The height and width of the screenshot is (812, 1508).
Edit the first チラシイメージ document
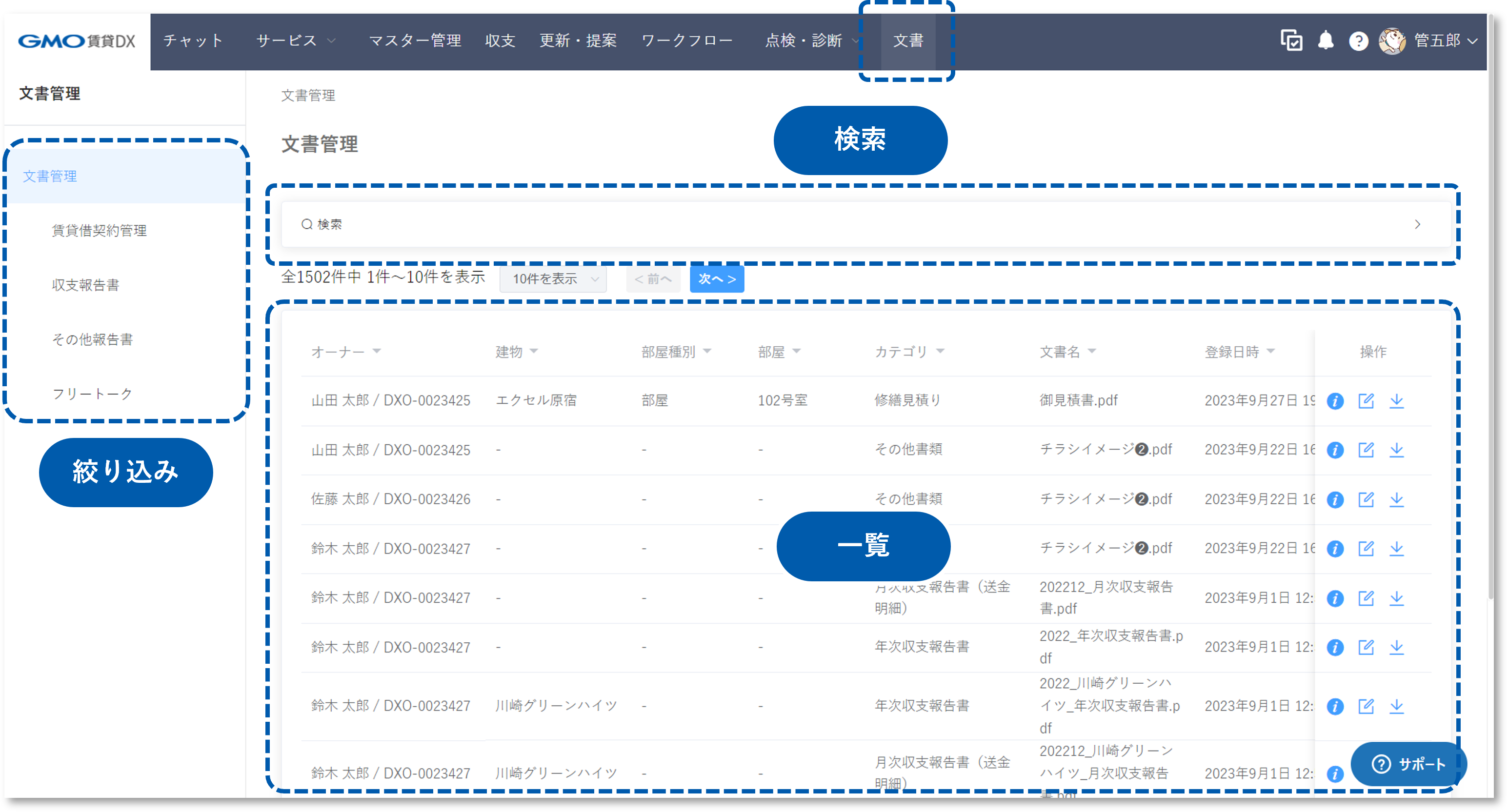[x=1367, y=450]
